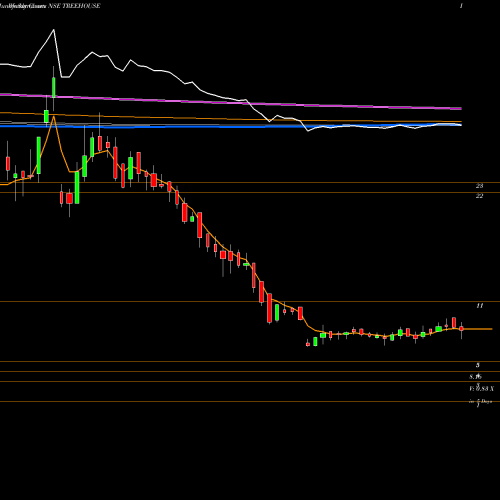The height and width of the screenshot is (500, 500).
Task: Click the last red candlestick on the chart
Action: click(462, 329)
